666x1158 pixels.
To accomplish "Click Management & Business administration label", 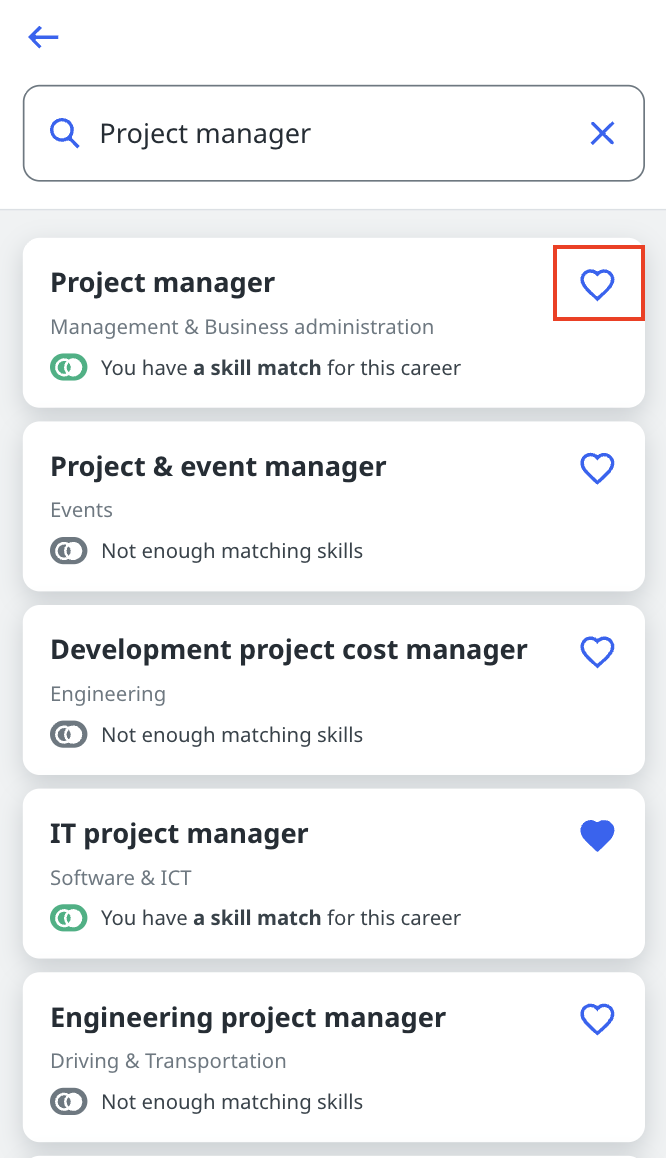I will [x=242, y=327].
